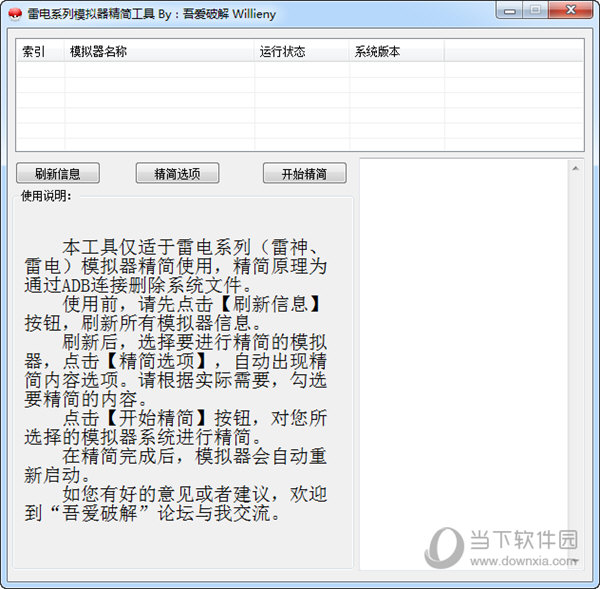
Task: Select the 索引 column header
Action: tap(40, 51)
